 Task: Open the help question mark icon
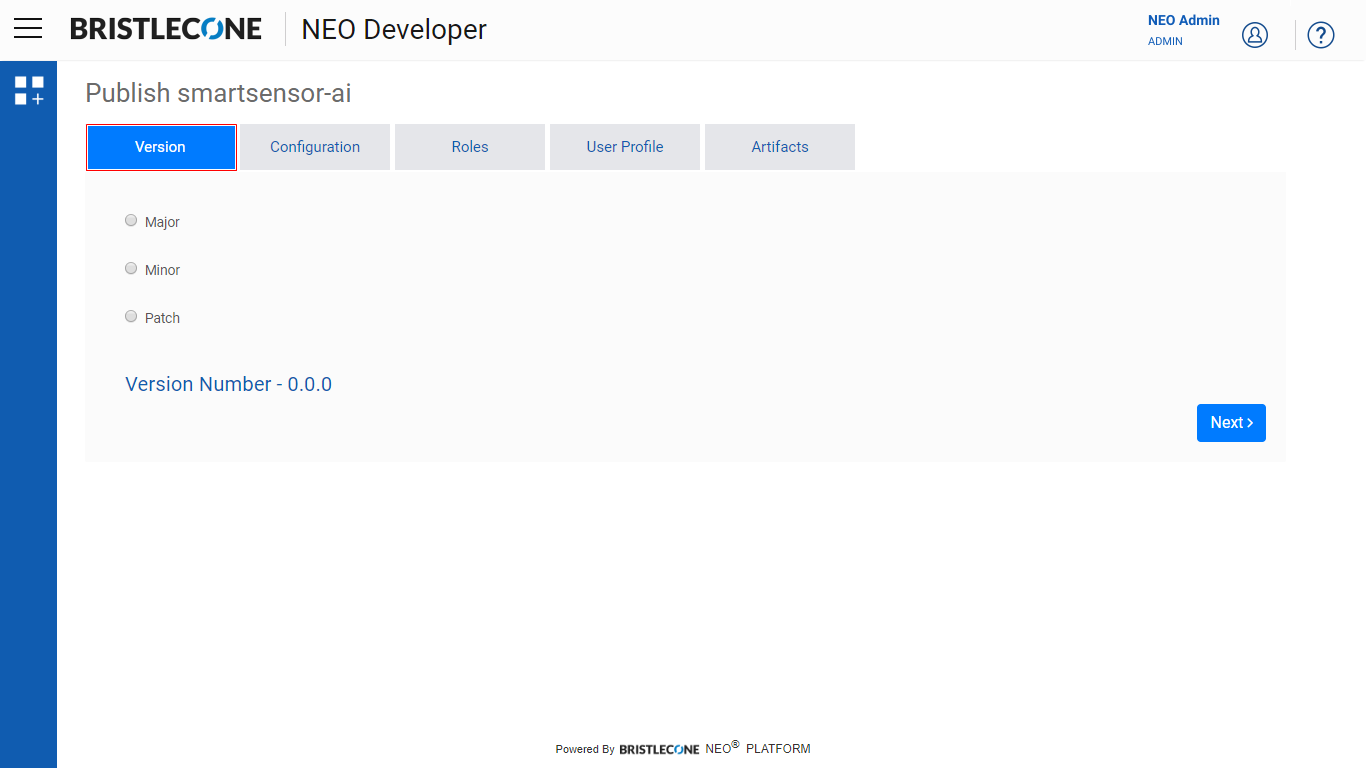click(x=1321, y=35)
